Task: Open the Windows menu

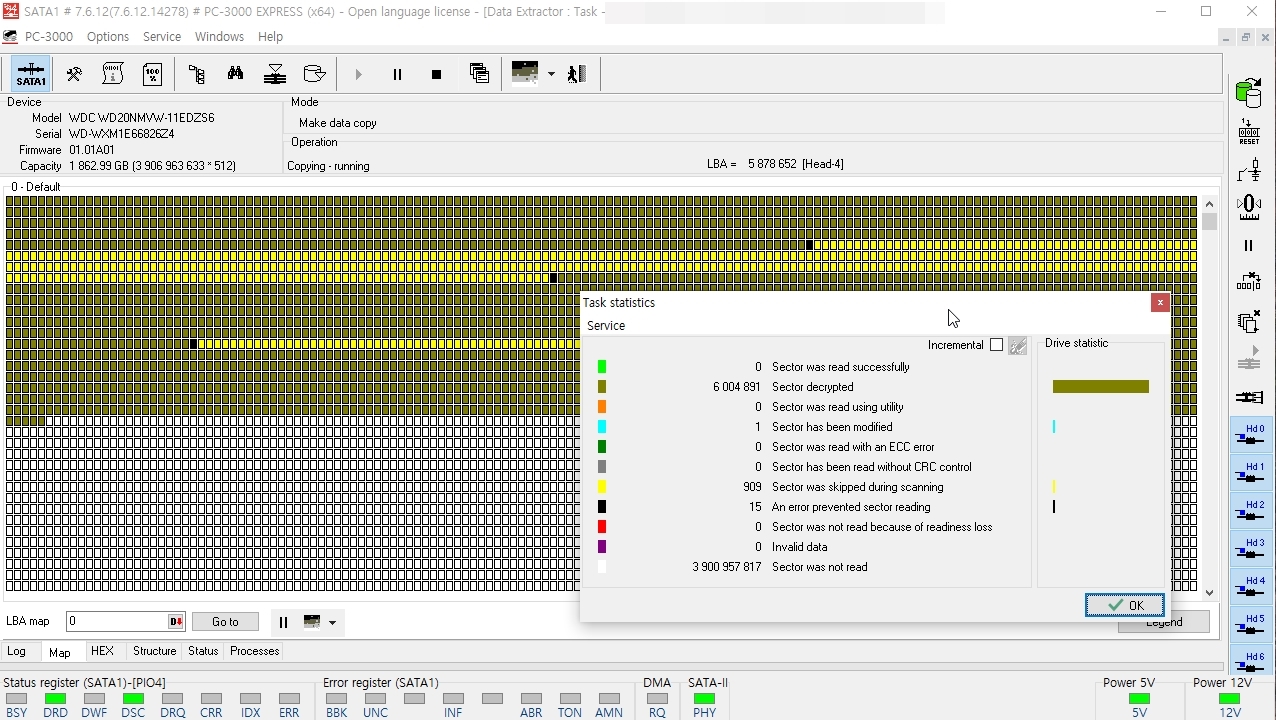Action: click(219, 37)
